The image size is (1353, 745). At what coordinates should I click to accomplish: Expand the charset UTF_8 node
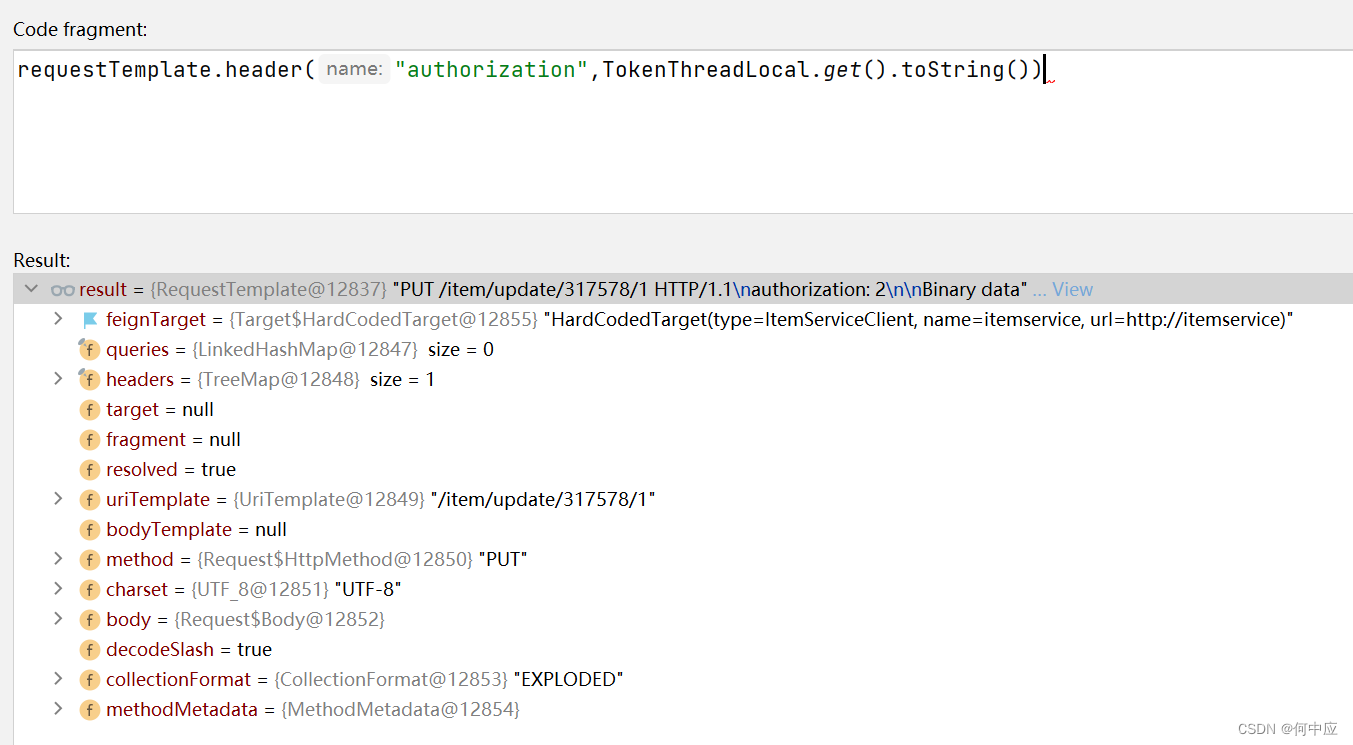click(x=58, y=589)
